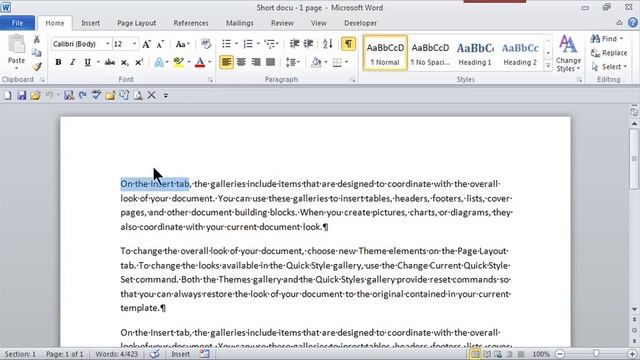Click the Clear Formatting icon

pyautogui.click(x=206, y=44)
